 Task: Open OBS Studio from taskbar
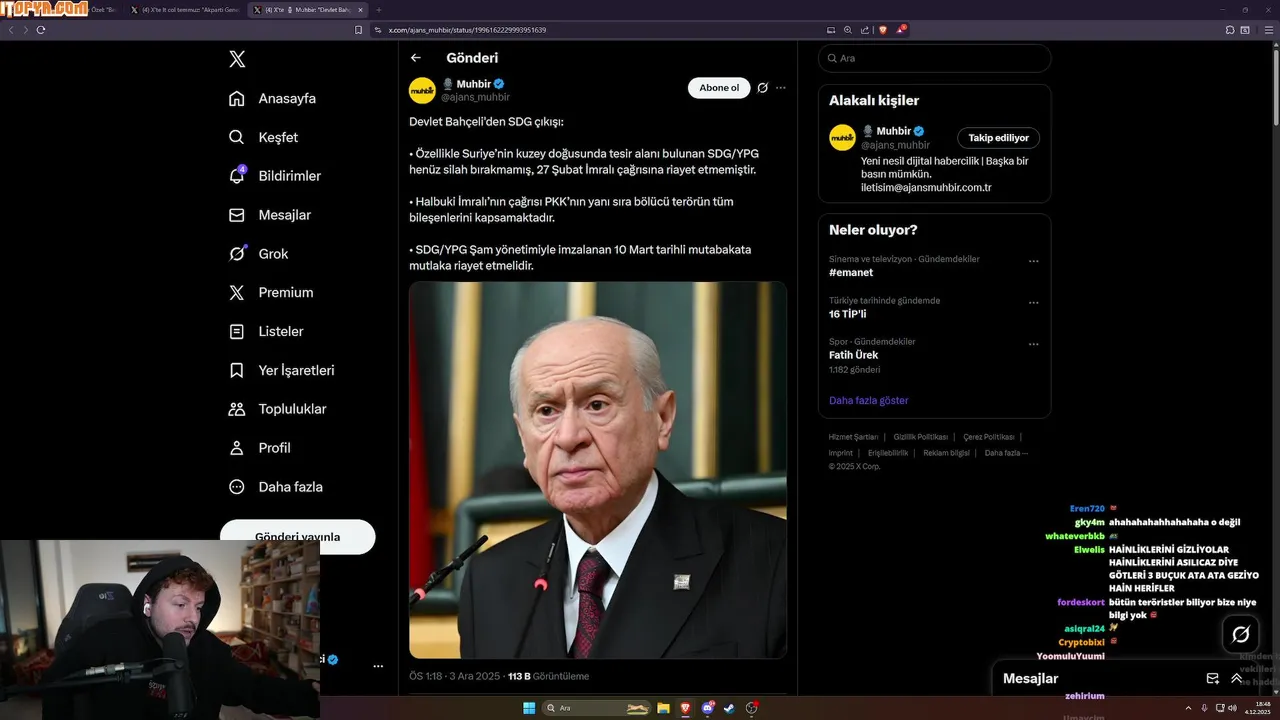[752, 708]
